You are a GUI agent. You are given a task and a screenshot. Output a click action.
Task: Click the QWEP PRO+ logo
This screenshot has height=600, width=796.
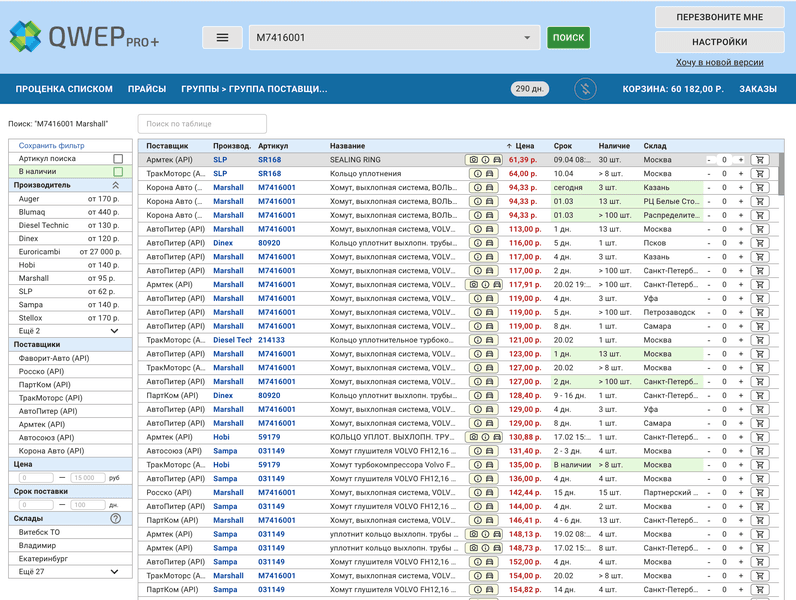click(x=84, y=37)
